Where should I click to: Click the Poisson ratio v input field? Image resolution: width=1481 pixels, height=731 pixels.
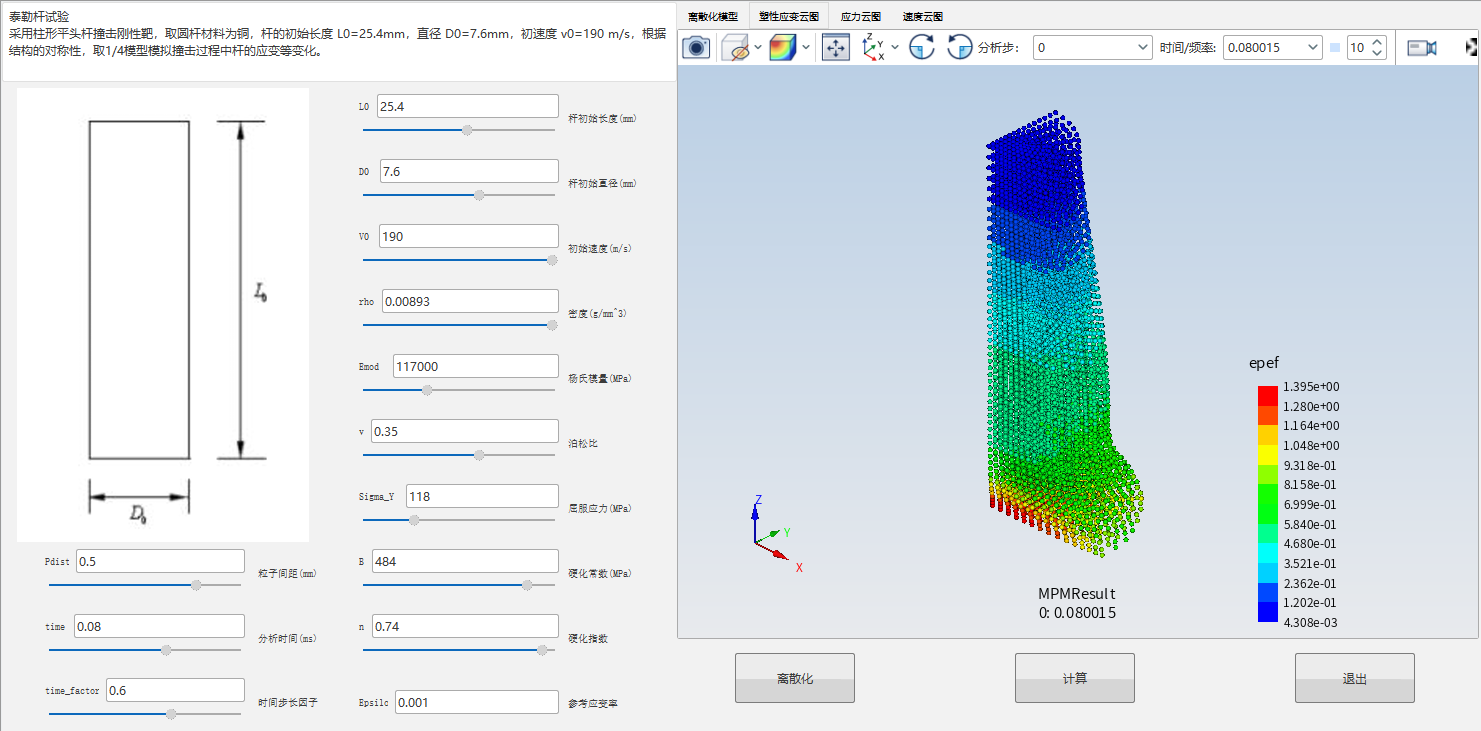464,431
